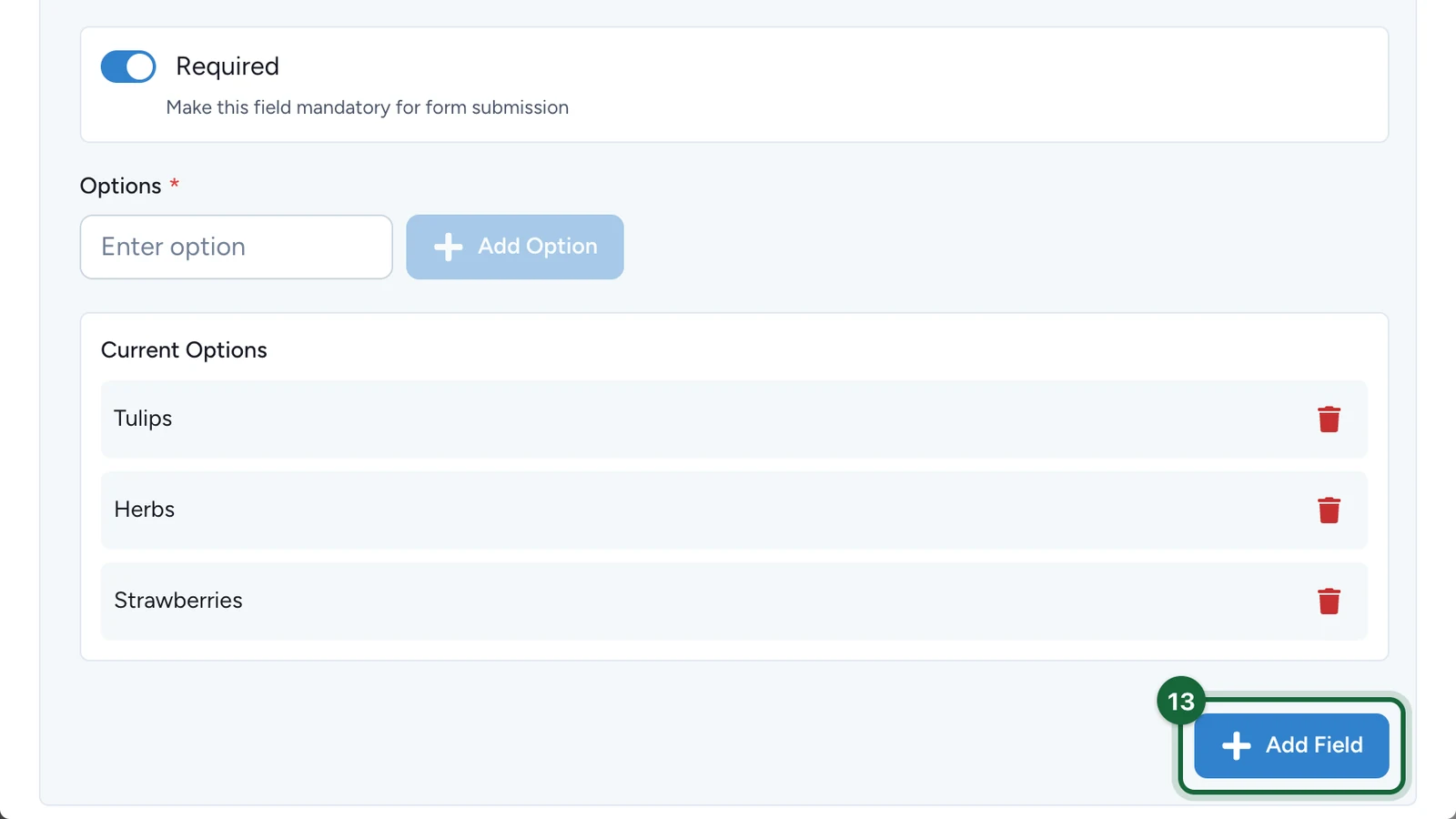Click the Current Options heading

coord(184,350)
